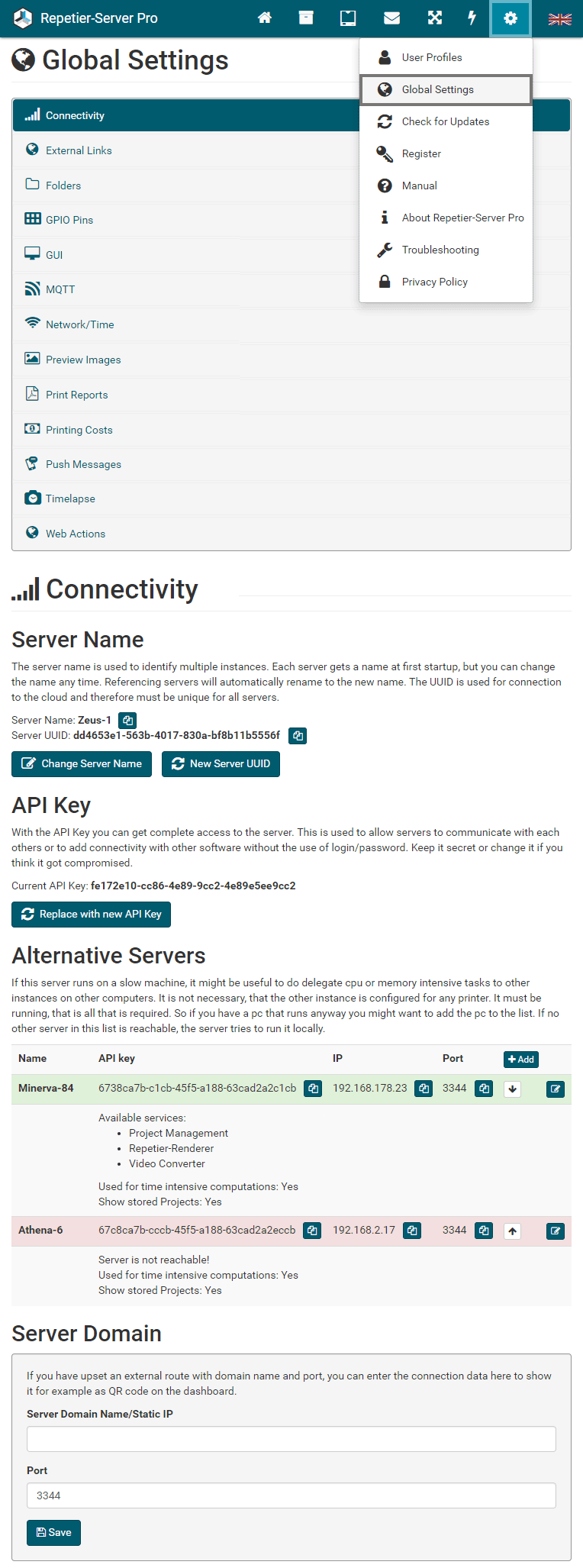Copy the Zeus-1 server name

127,721
